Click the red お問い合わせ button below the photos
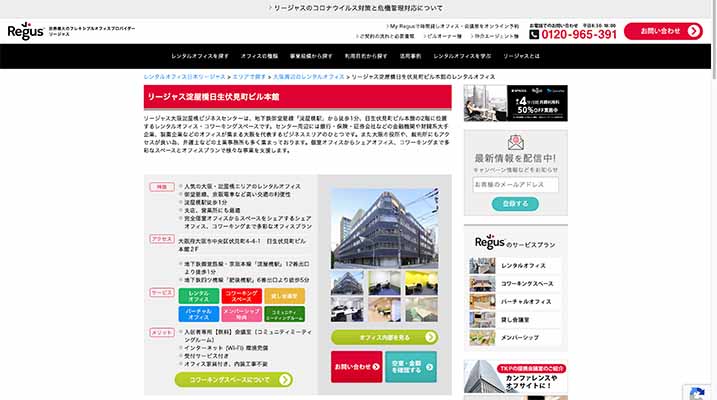The height and width of the screenshot is (400, 717). point(357,367)
